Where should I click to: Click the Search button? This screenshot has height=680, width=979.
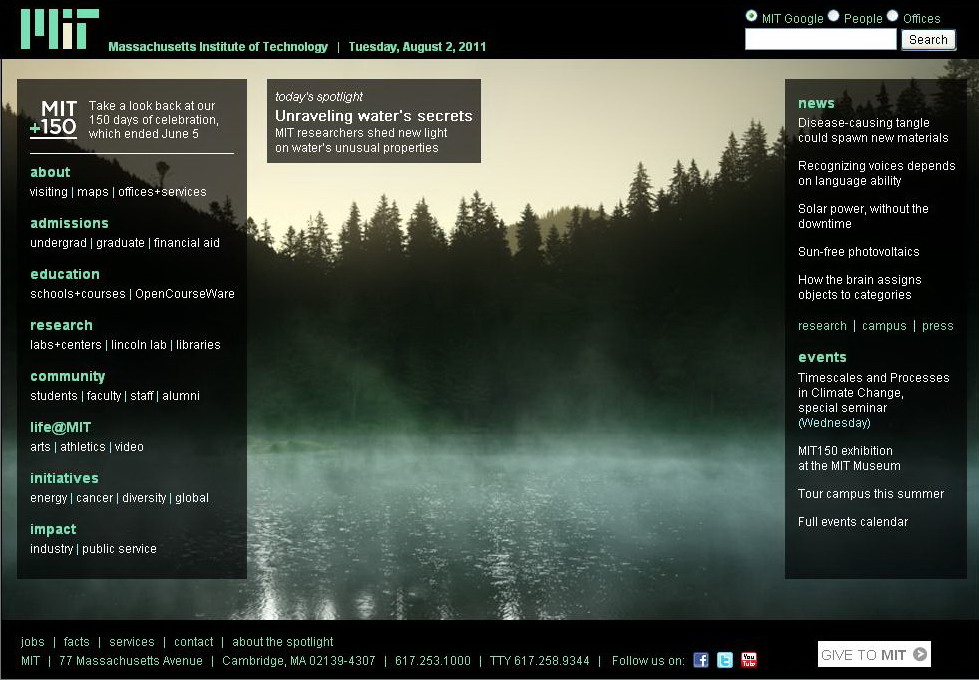928,39
